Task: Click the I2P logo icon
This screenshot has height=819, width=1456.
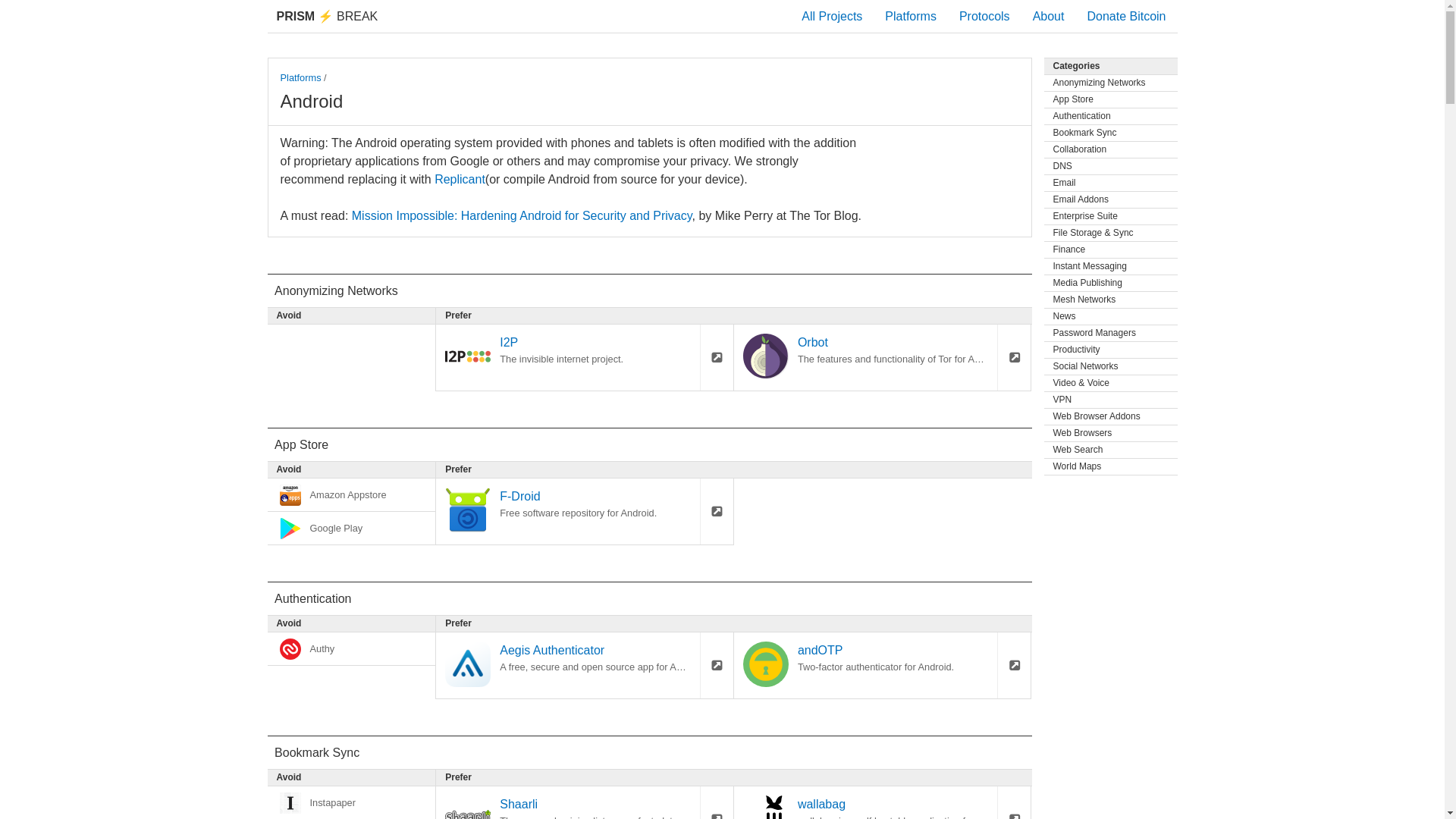Action: (x=467, y=356)
